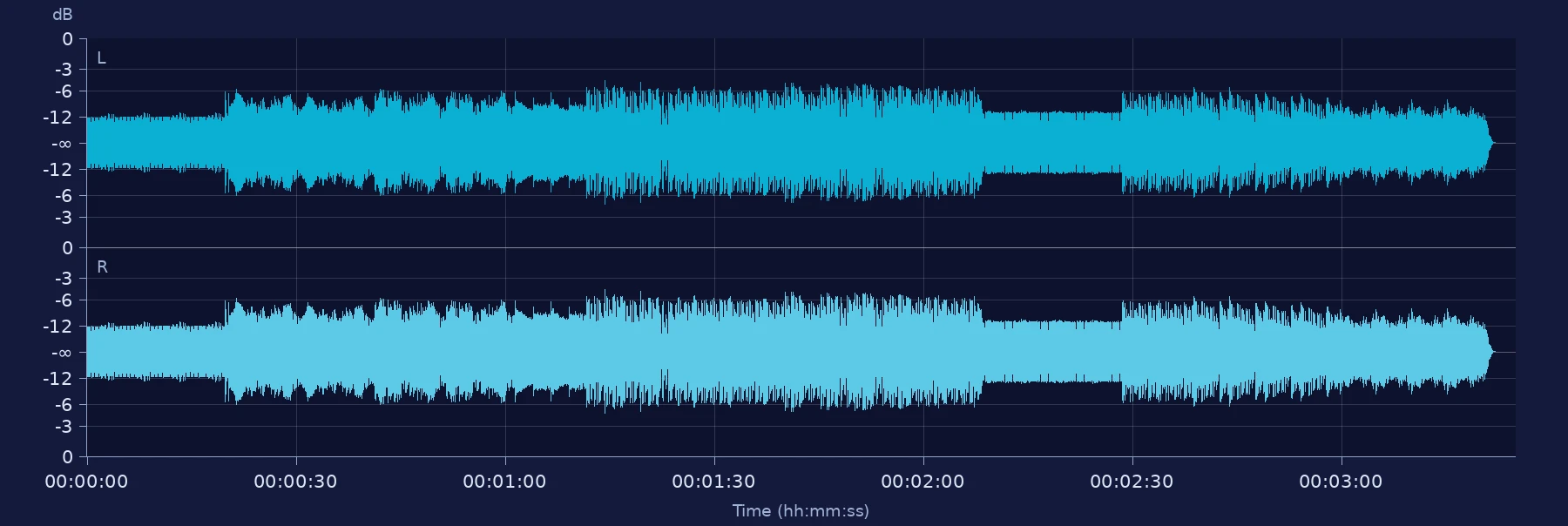Click the 00:02:00 time ruler label
1568x526 pixels.
(x=923, y=482)
